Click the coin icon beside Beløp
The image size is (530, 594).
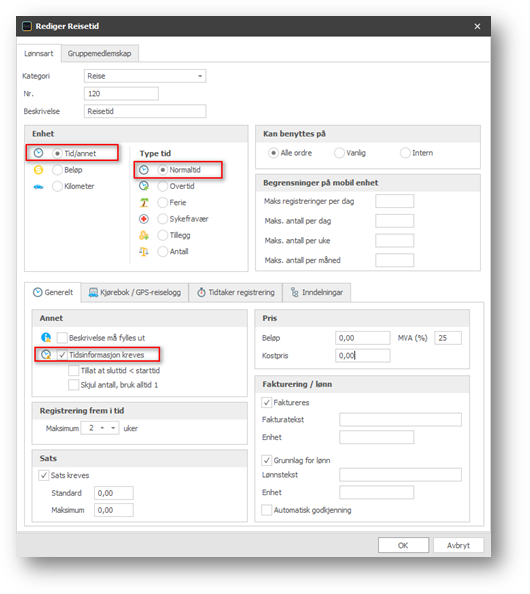point(38,170)
